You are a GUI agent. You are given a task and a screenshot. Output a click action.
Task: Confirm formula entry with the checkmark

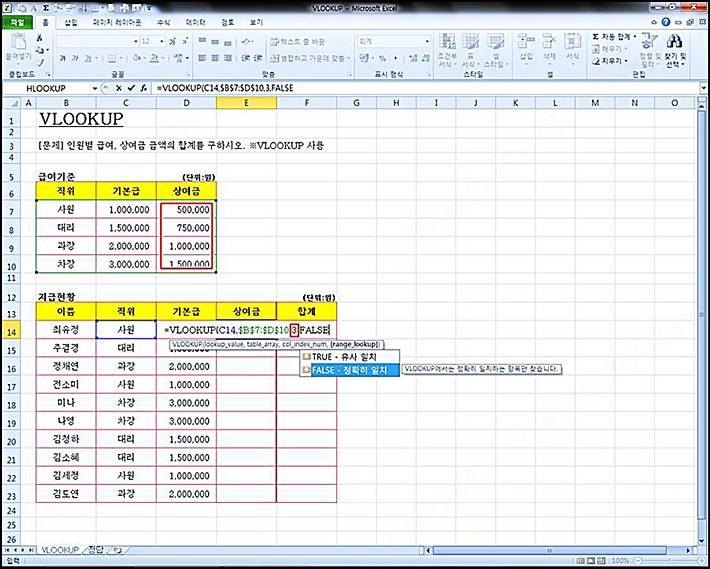tap(131, 88)
